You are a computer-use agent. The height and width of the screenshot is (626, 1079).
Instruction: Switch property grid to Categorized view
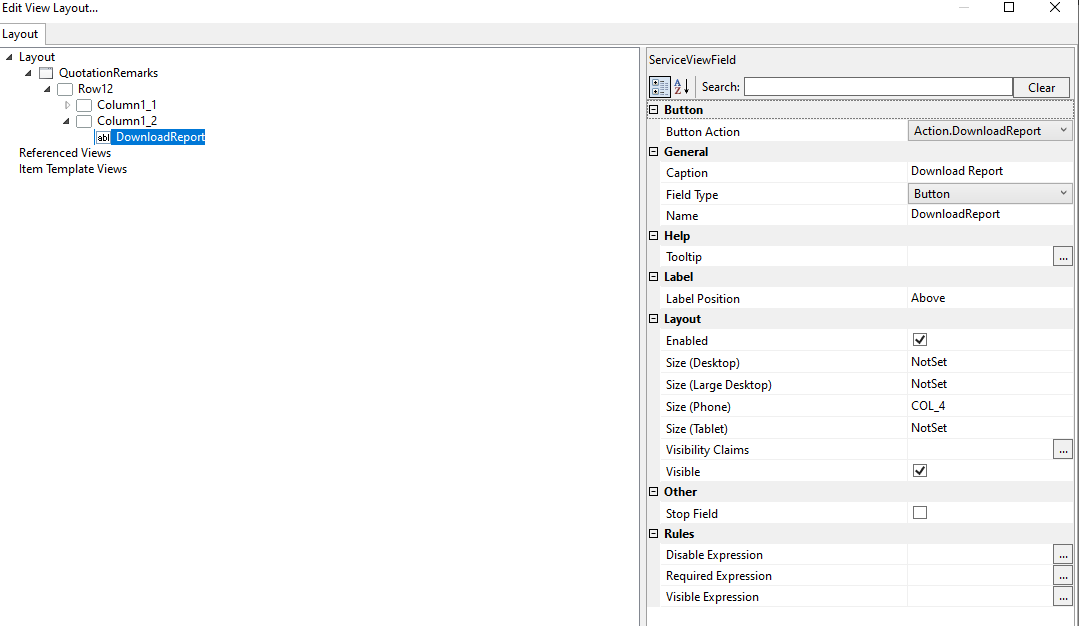pyautogui.click(x=660, y=87)
